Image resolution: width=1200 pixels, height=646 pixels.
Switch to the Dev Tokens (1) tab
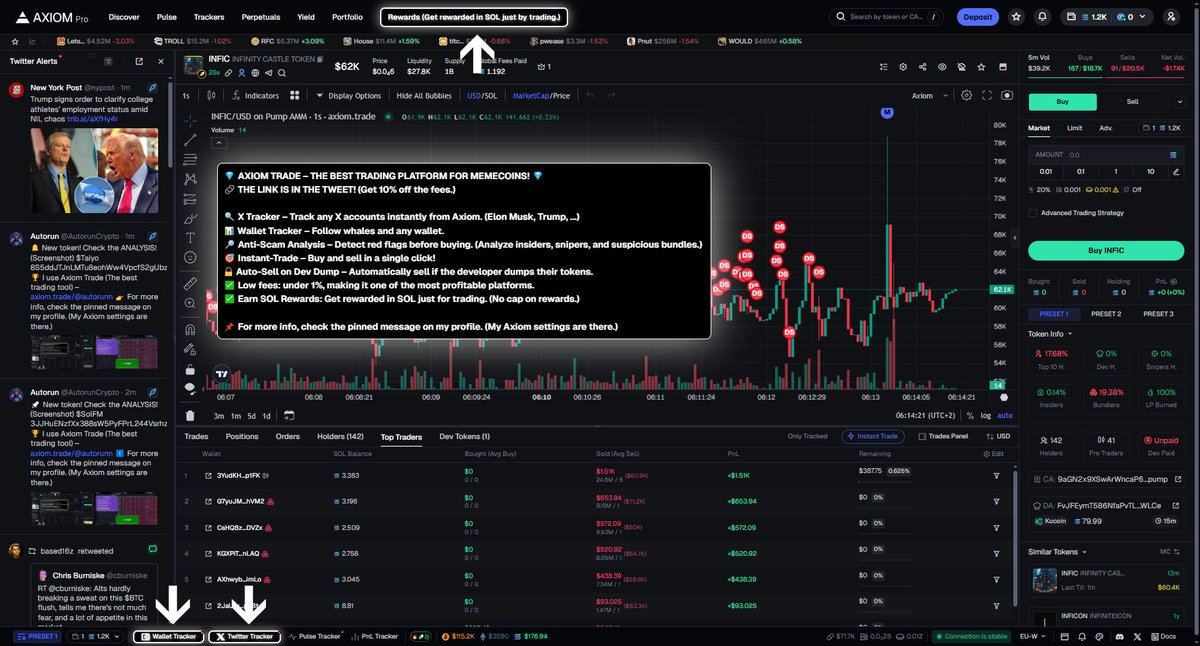click(464, 437)
